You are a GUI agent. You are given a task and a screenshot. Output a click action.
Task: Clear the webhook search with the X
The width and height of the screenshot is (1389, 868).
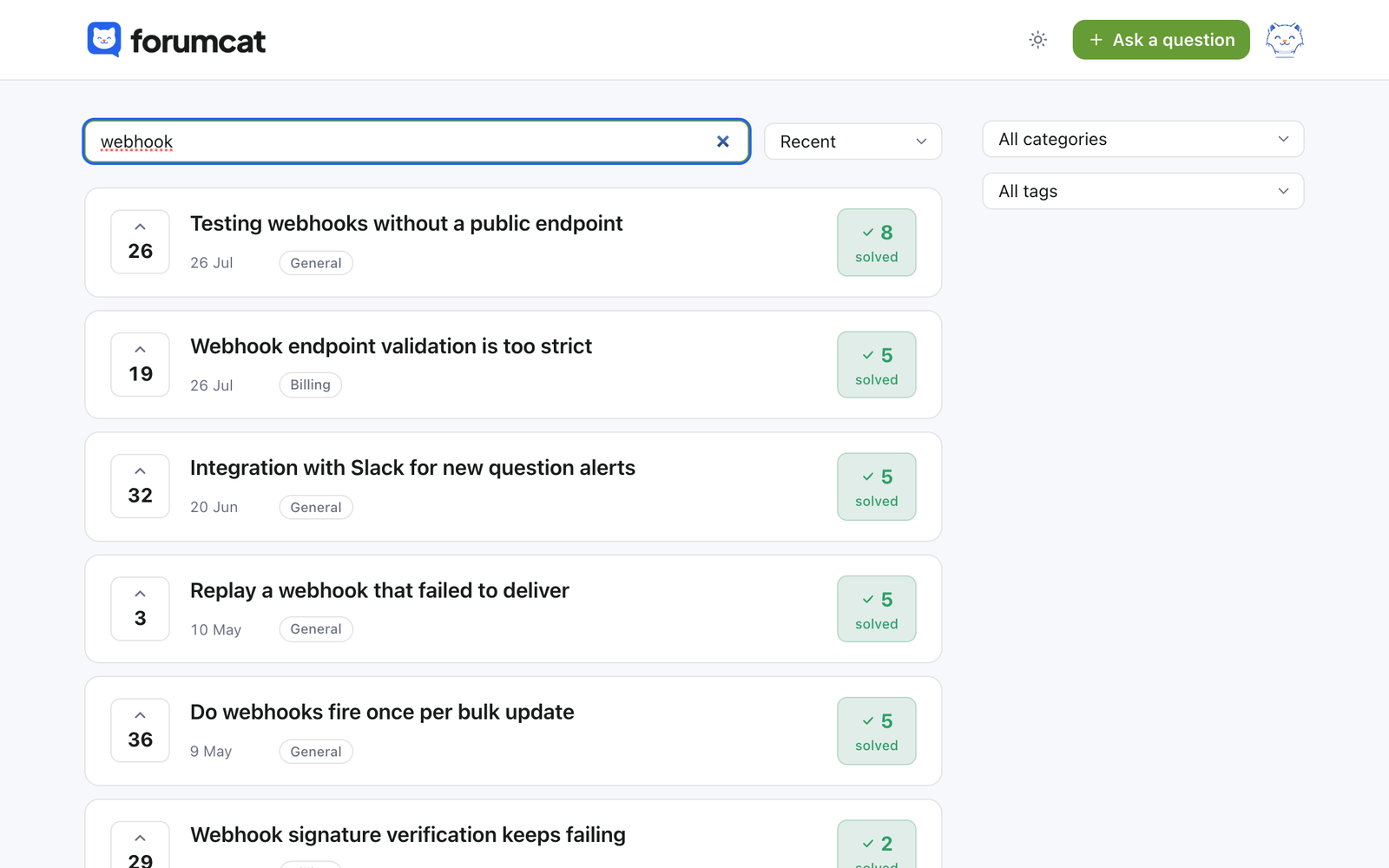722,141
